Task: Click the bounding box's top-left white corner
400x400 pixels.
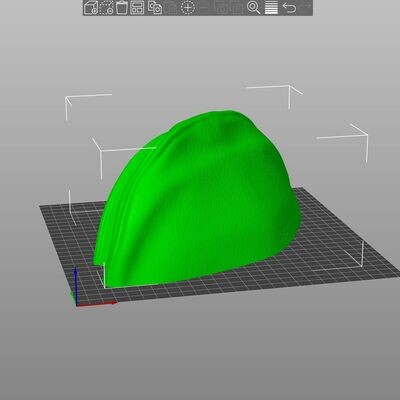Action: [67, 97]
